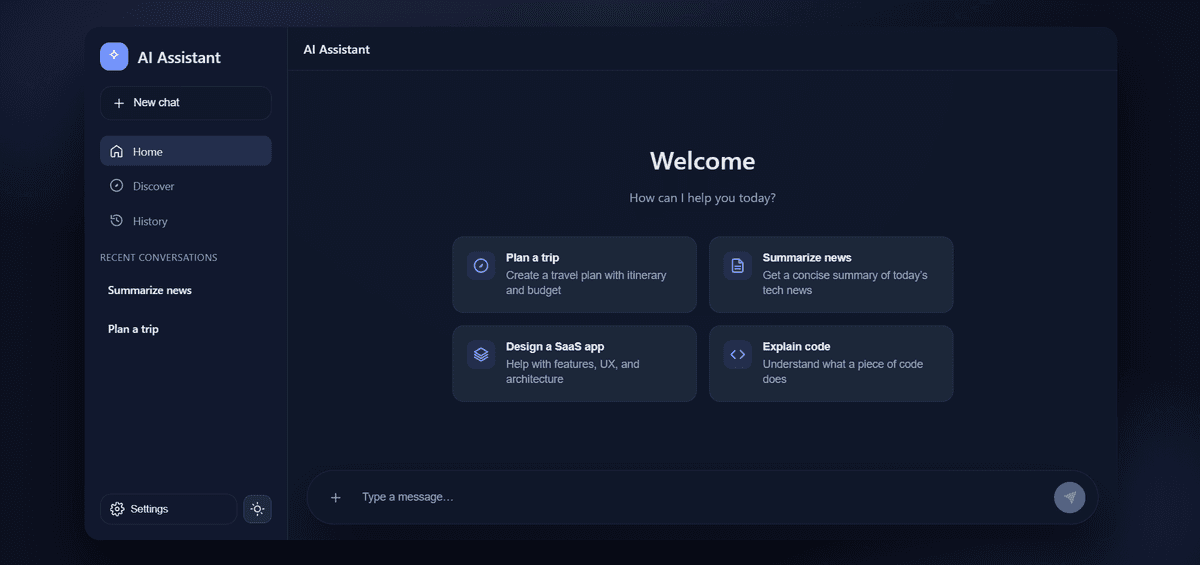Toggle light theme with the sun icon
This screenshot has width=1200, height=565.
257,509
